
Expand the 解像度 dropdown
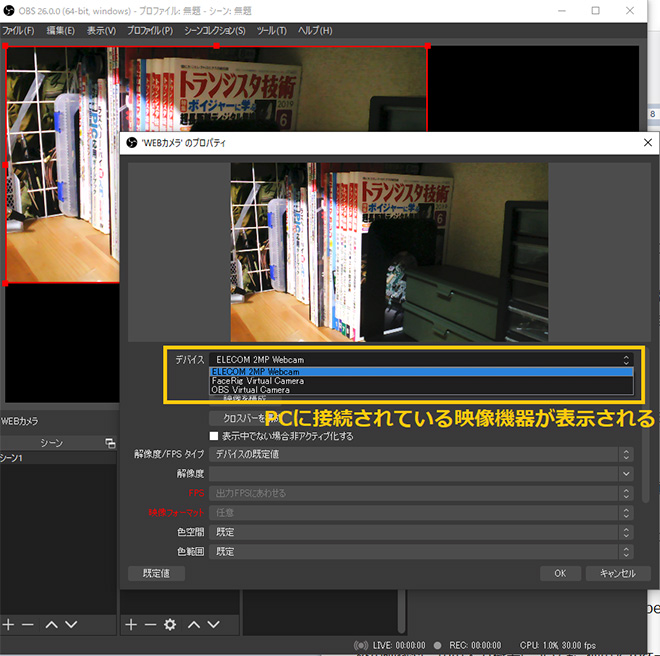tap(421, 474)
